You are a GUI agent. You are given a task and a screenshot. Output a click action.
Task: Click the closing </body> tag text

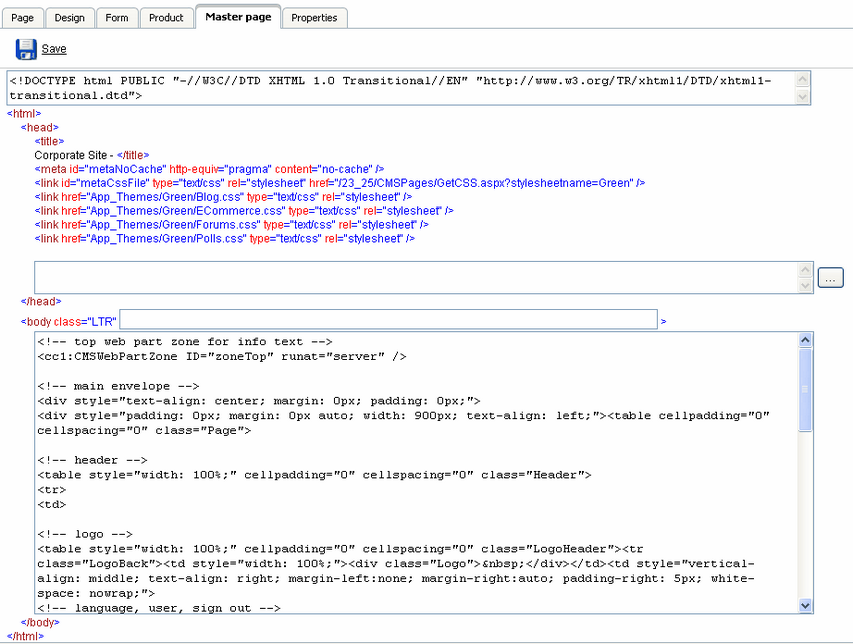[40, 622]
